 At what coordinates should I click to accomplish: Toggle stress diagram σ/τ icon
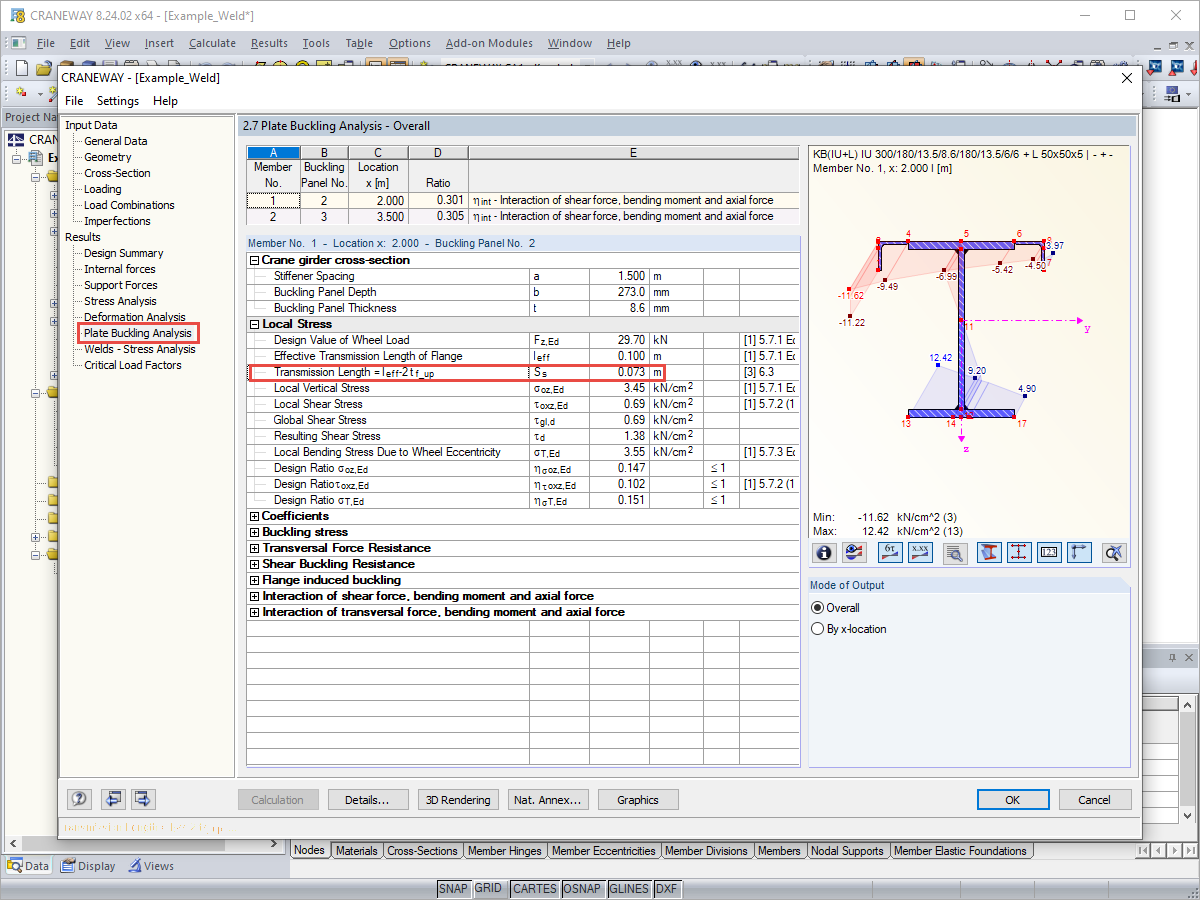click(x=891, y=552)
